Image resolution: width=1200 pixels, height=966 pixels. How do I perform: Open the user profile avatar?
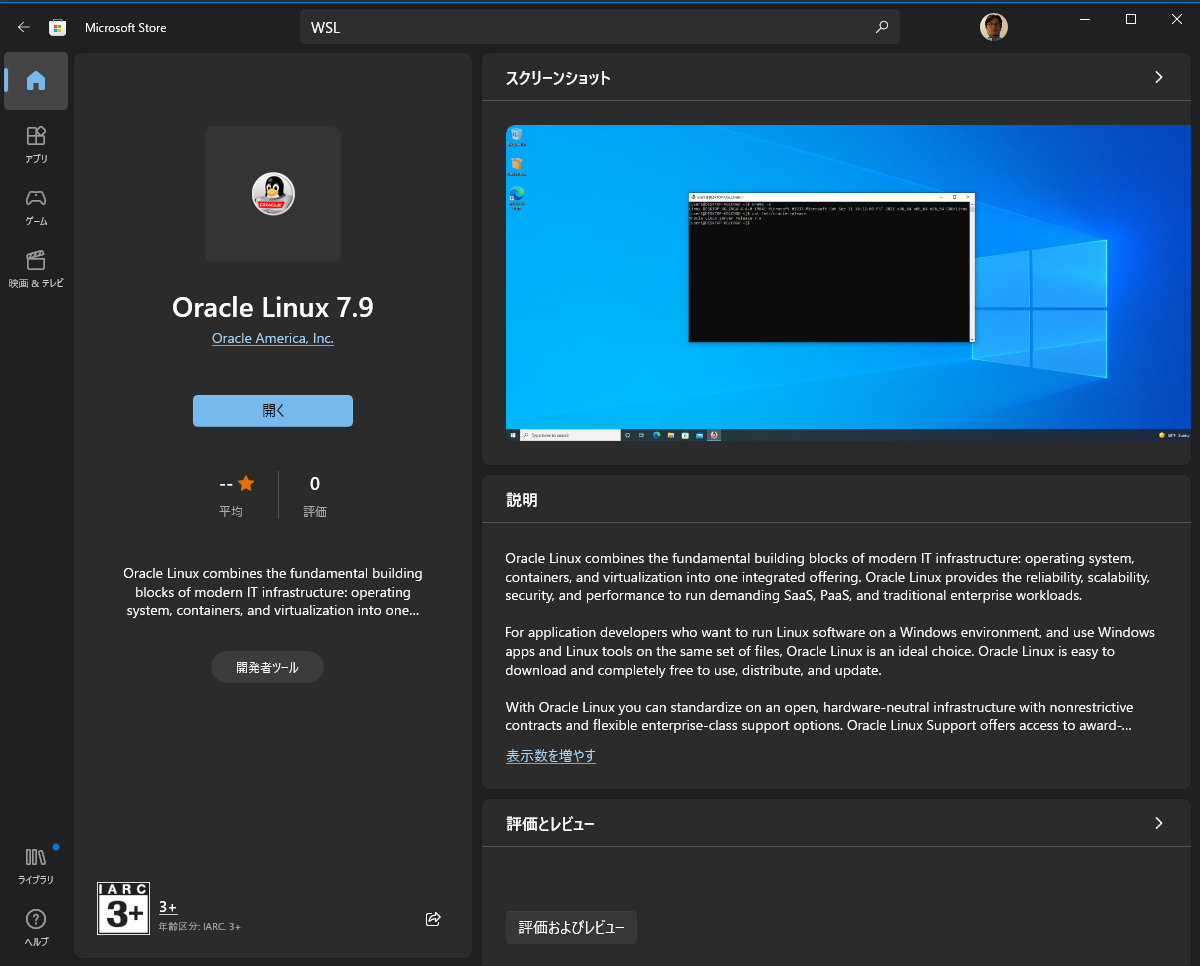993,27
